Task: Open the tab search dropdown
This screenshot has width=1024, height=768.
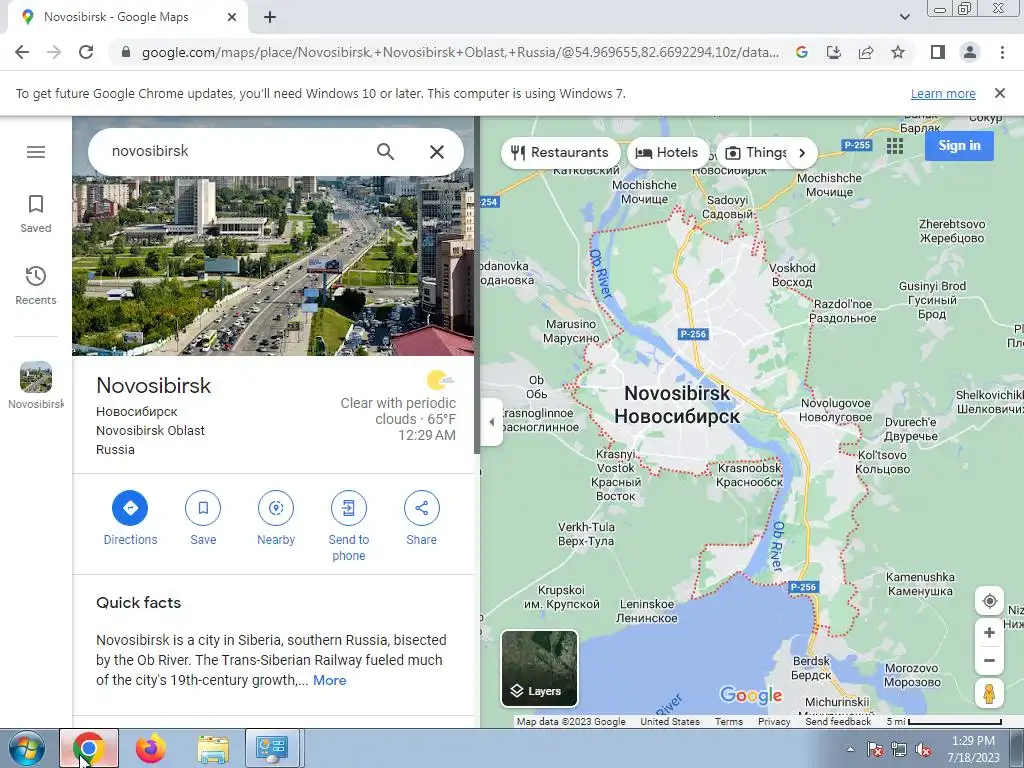Action: (904, 17)
